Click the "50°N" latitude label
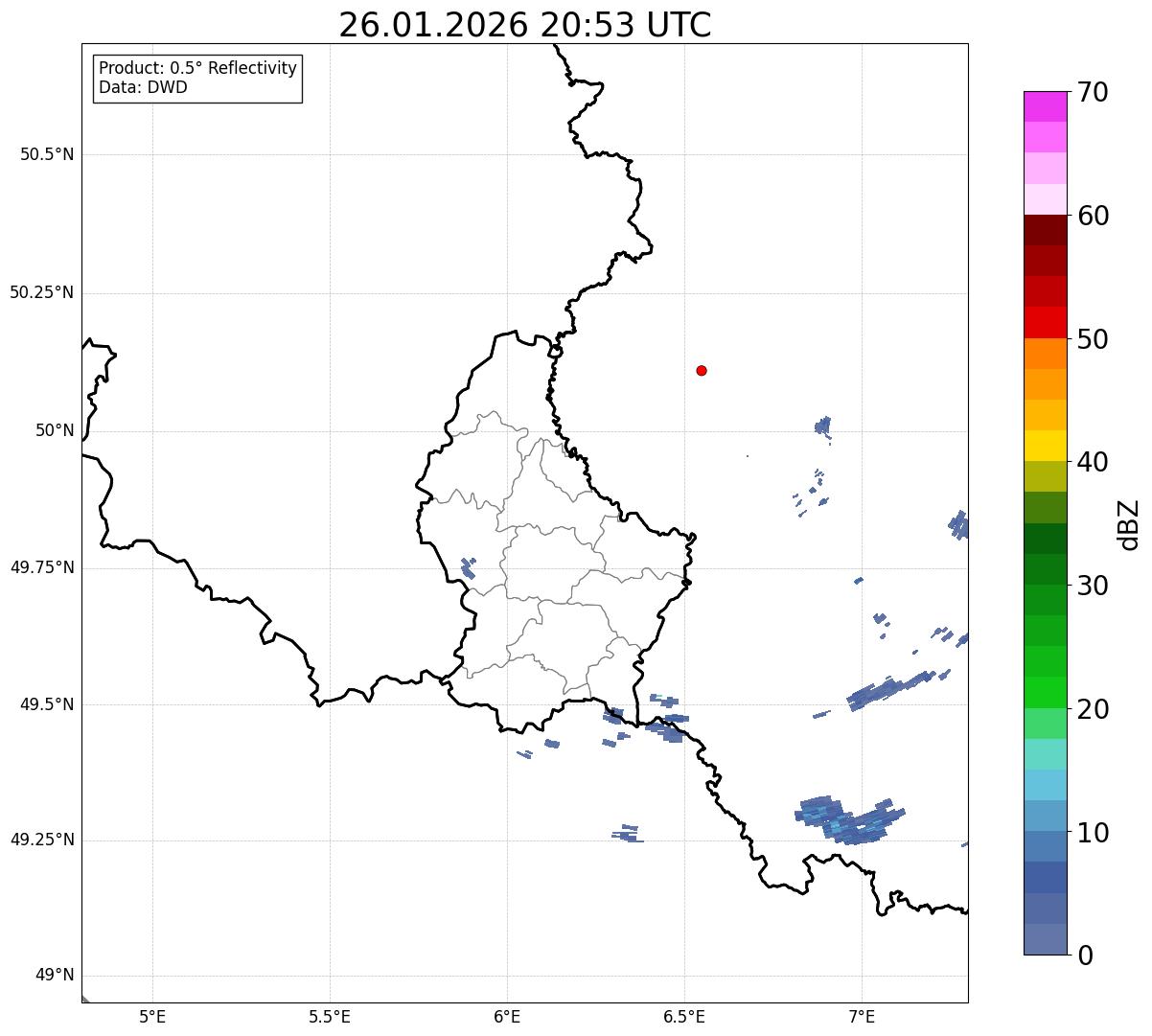 click(x=55, y=430)
